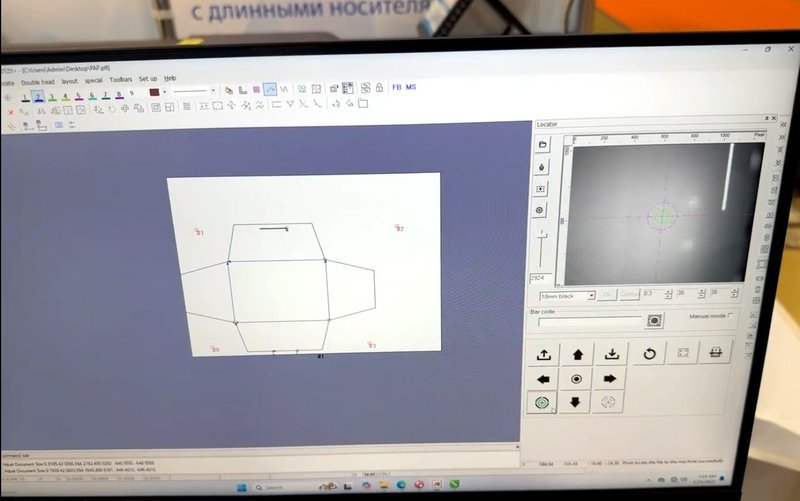Select pen layer 2 (blue)

[x=38, y=97]
